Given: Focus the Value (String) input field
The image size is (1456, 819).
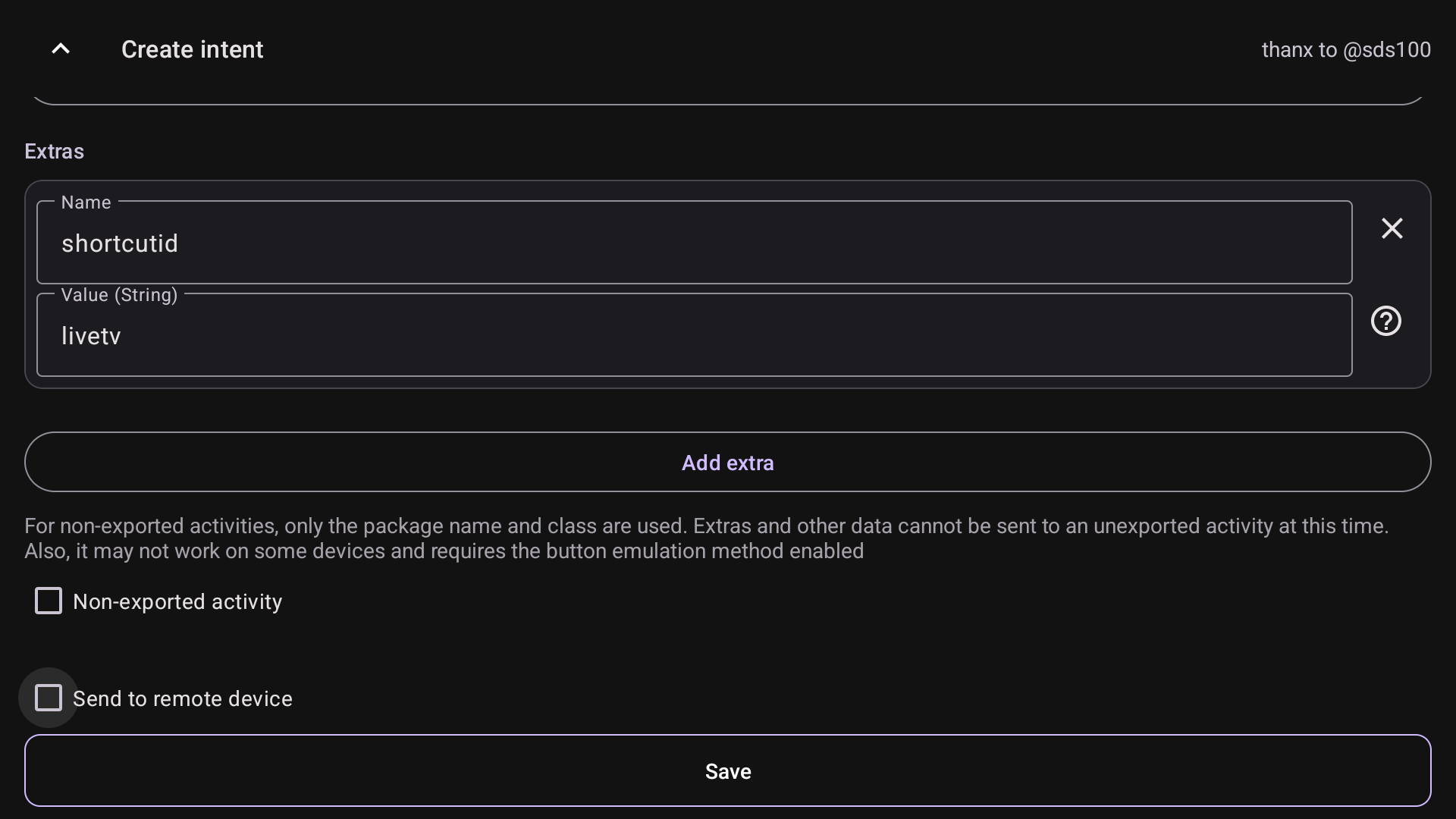Looking at the screenshot, I should coord(694,335).
